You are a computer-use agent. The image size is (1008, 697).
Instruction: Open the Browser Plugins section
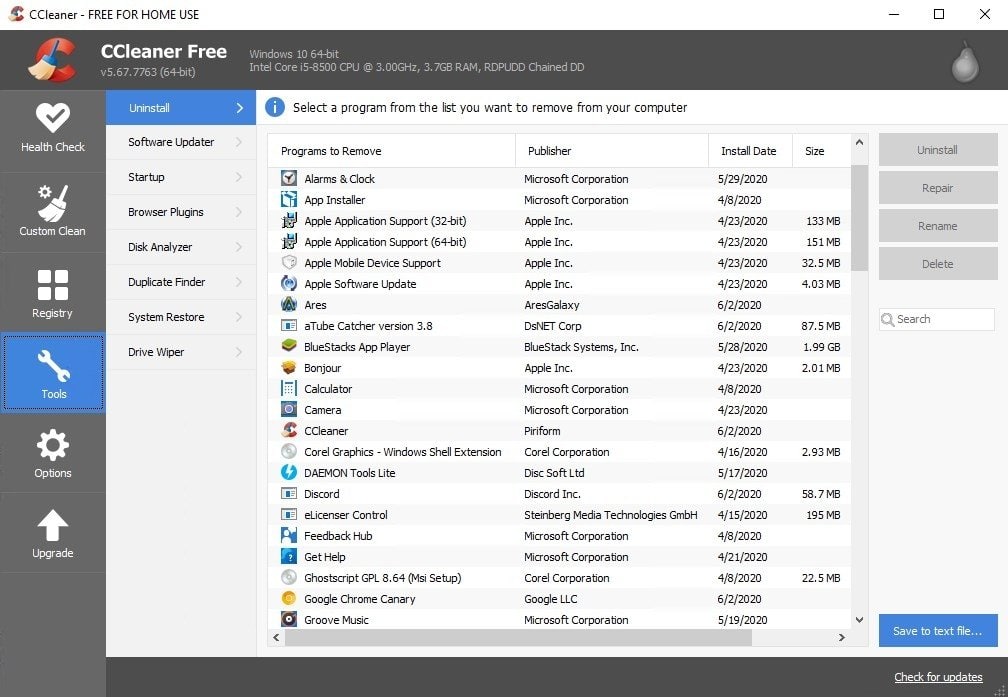[165, 212]
